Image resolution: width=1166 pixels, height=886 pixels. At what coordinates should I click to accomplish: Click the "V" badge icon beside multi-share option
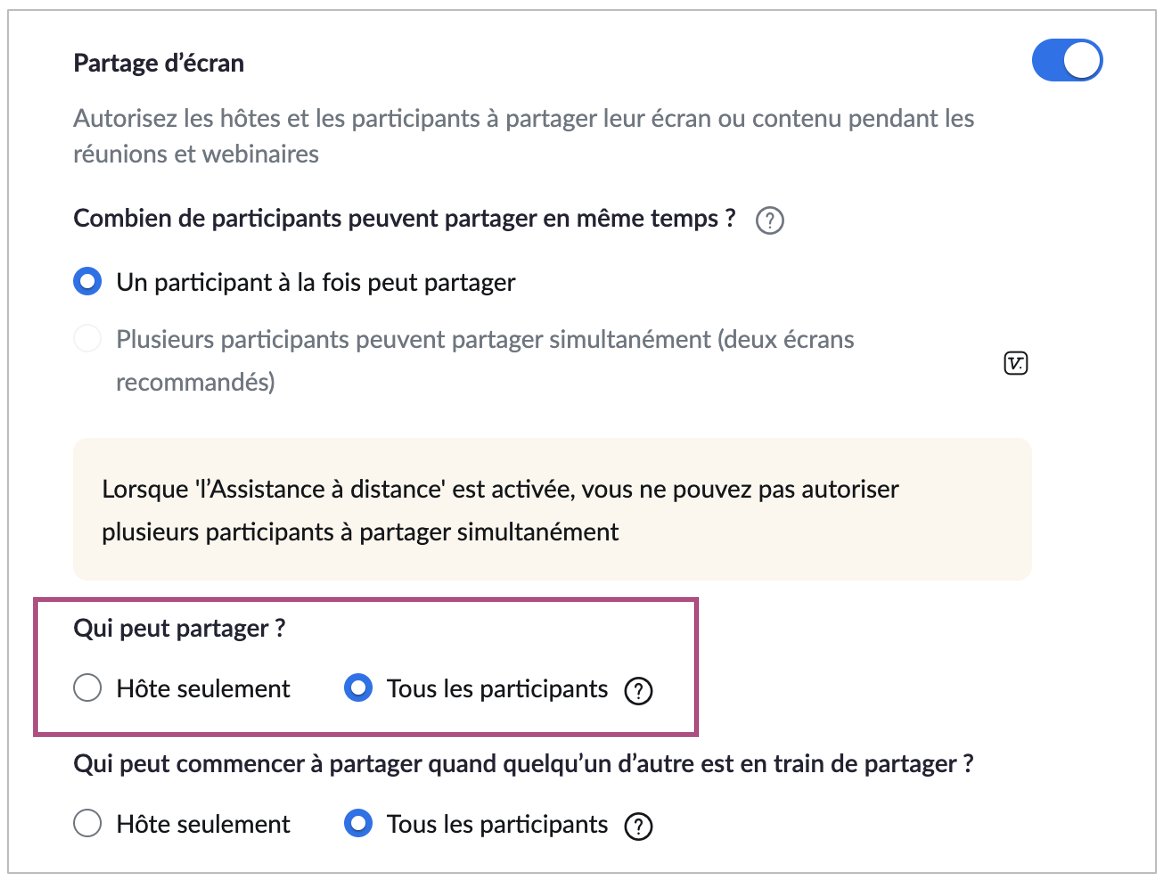coord(1015,364)
